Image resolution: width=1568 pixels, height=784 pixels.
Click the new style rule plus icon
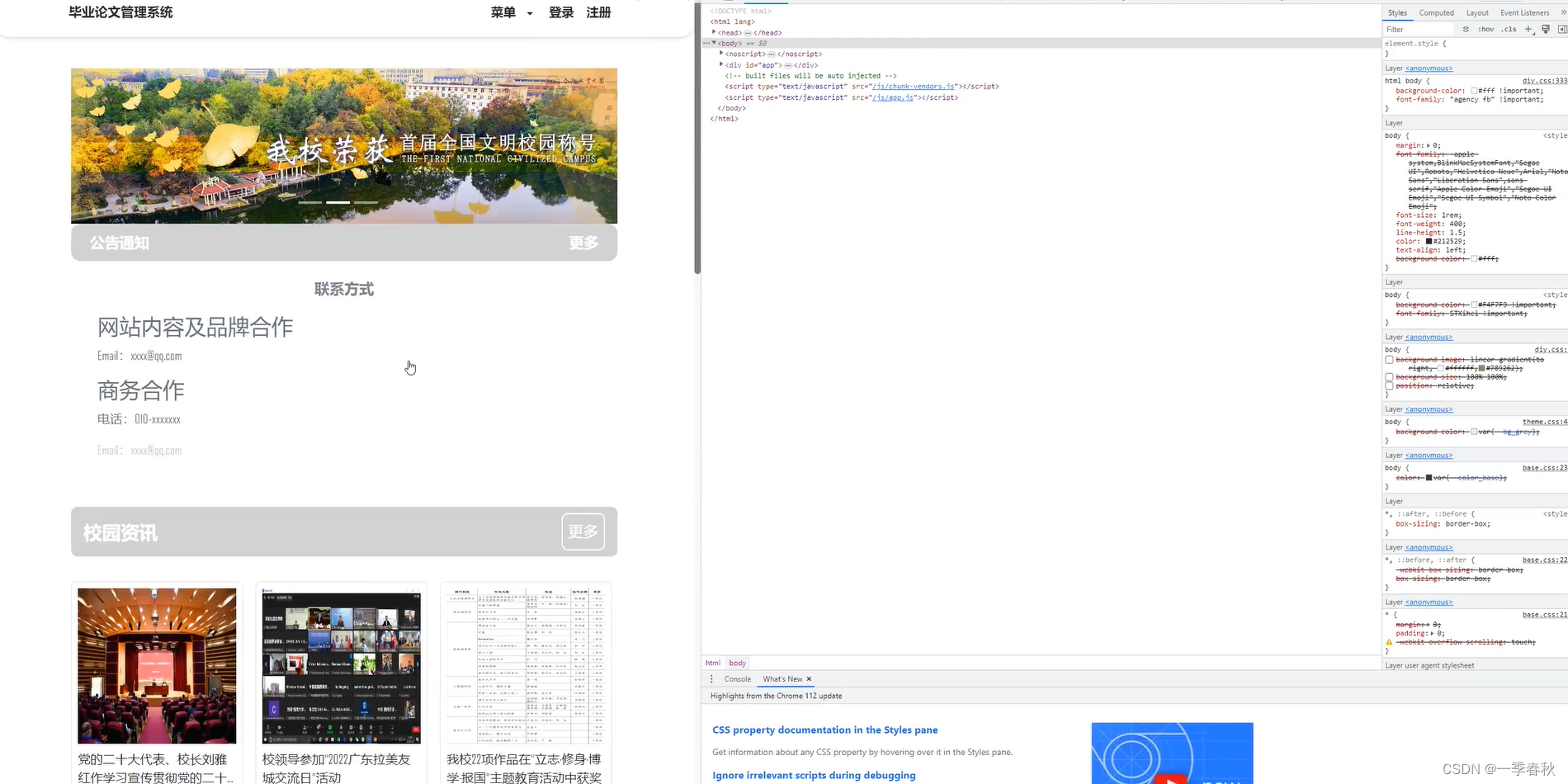pyautogui.click(x=1528, y=29)
